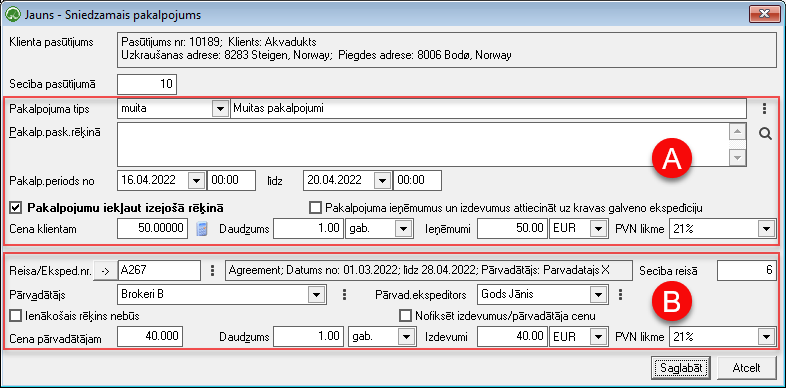Click the Daudzums field in client section
This screenshot has width=786, height=388.
coord(309,230)
